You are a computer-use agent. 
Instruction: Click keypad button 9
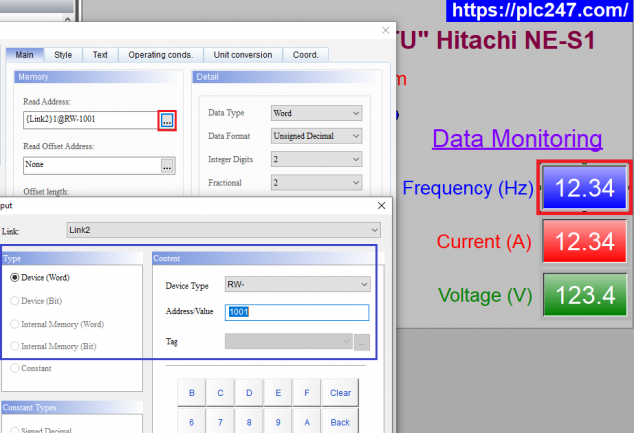point(278,421)
